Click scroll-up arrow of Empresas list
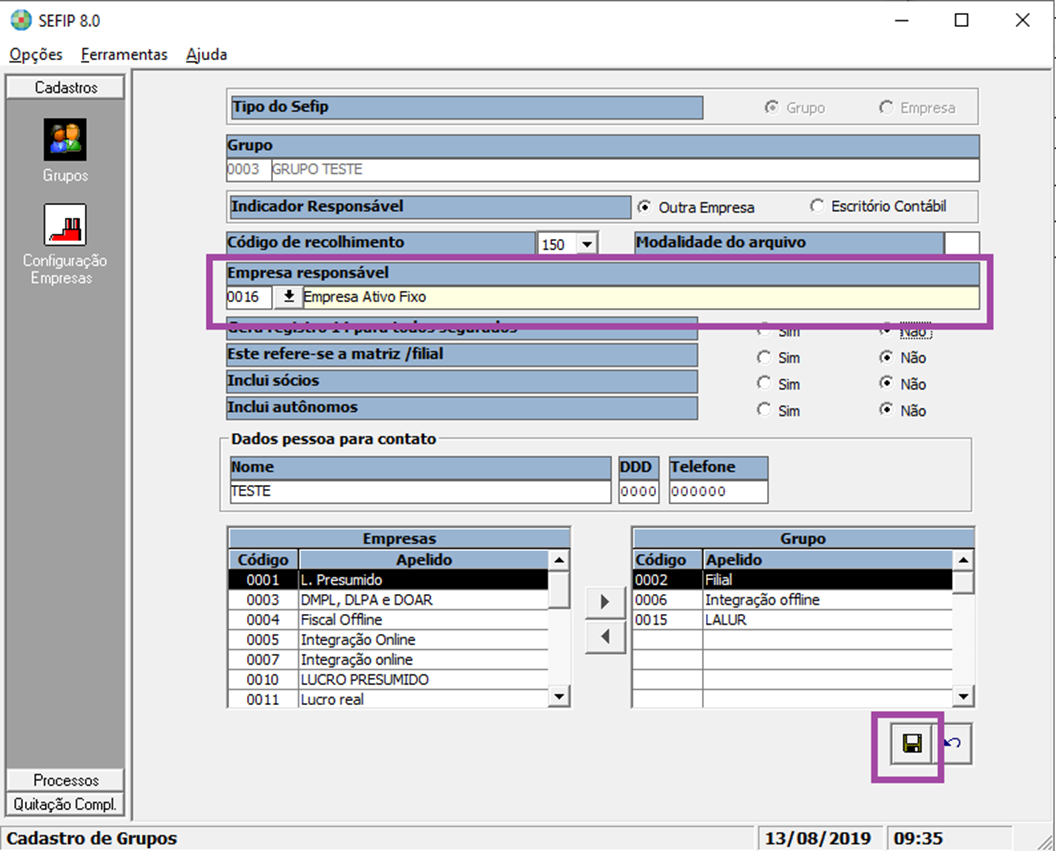The height and width of the screenshot is (851, 1056). (x=559, y=560)
